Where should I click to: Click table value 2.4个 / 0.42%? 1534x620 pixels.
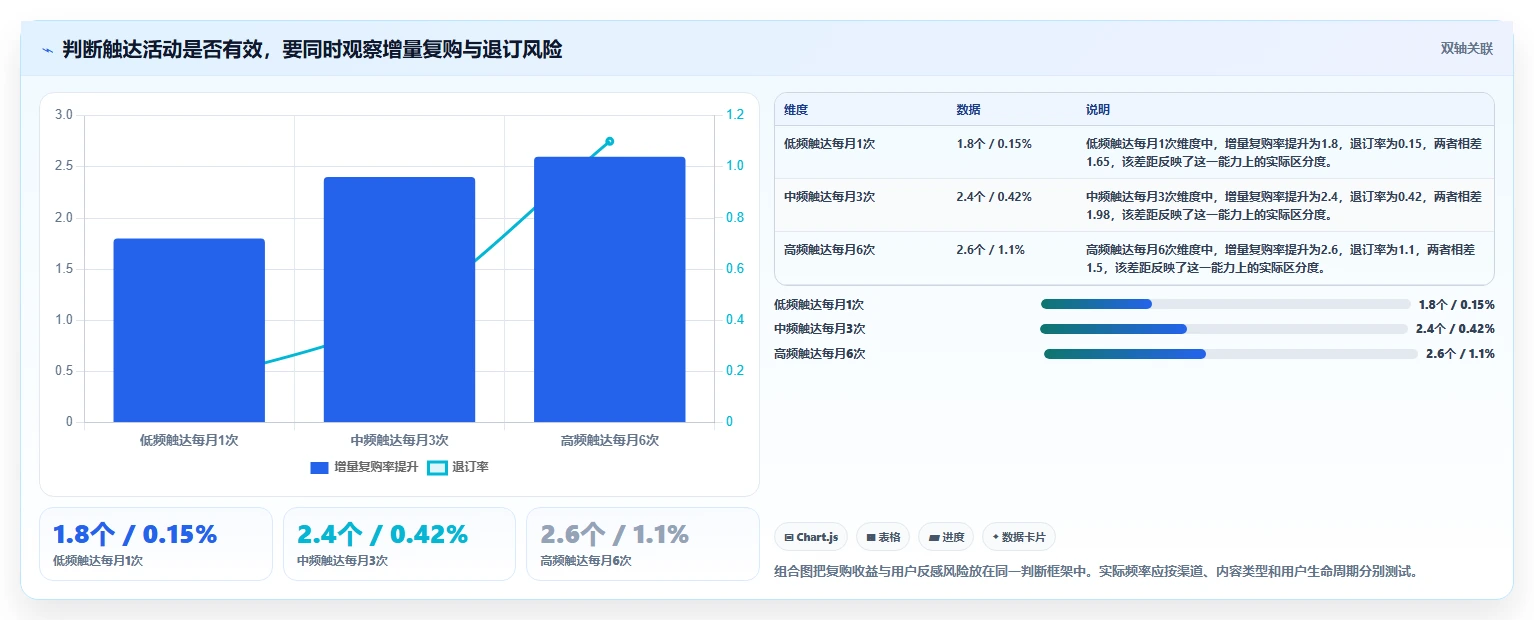tap(994, 197)
